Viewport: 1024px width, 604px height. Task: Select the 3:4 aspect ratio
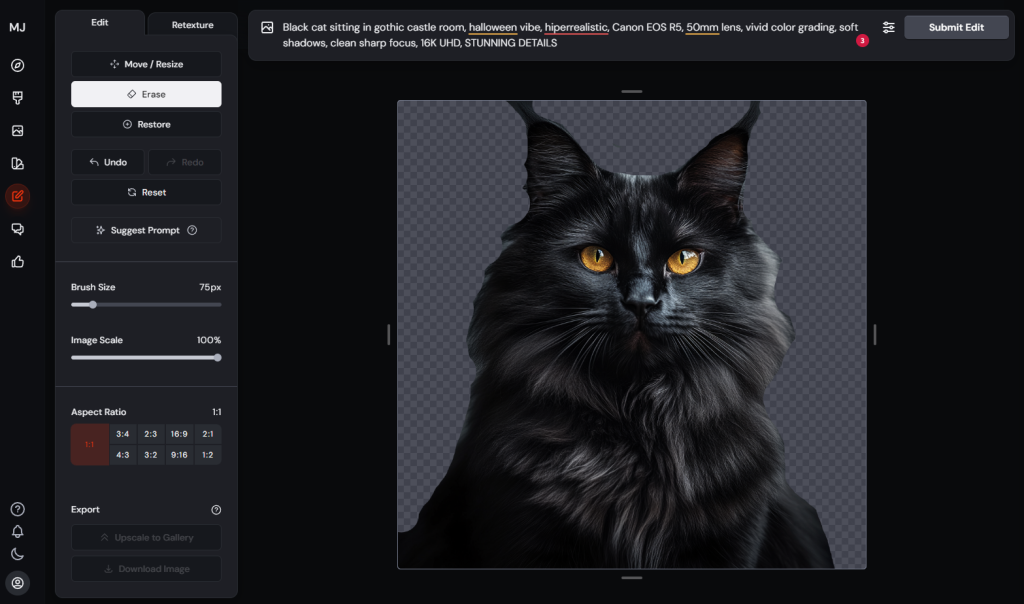(x=123, y=434)
